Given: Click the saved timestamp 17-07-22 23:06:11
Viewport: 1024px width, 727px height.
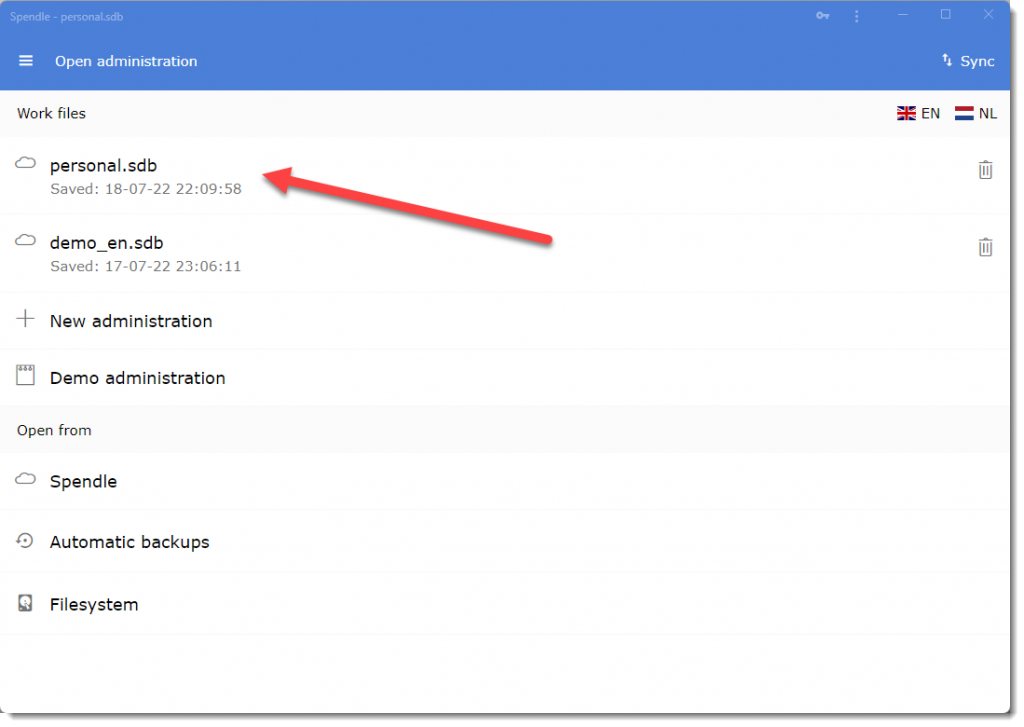Looking at the screenshot, I should click(x=173, y=267).
